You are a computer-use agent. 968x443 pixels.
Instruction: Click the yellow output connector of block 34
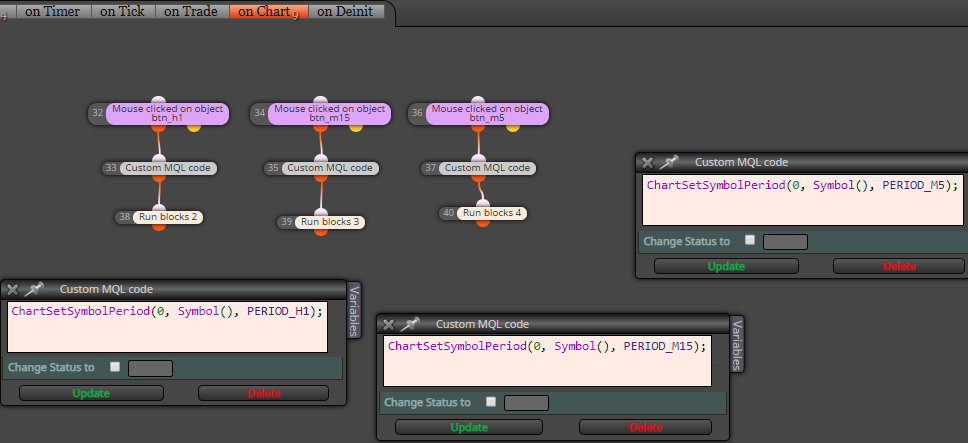(x=356, y=127)
